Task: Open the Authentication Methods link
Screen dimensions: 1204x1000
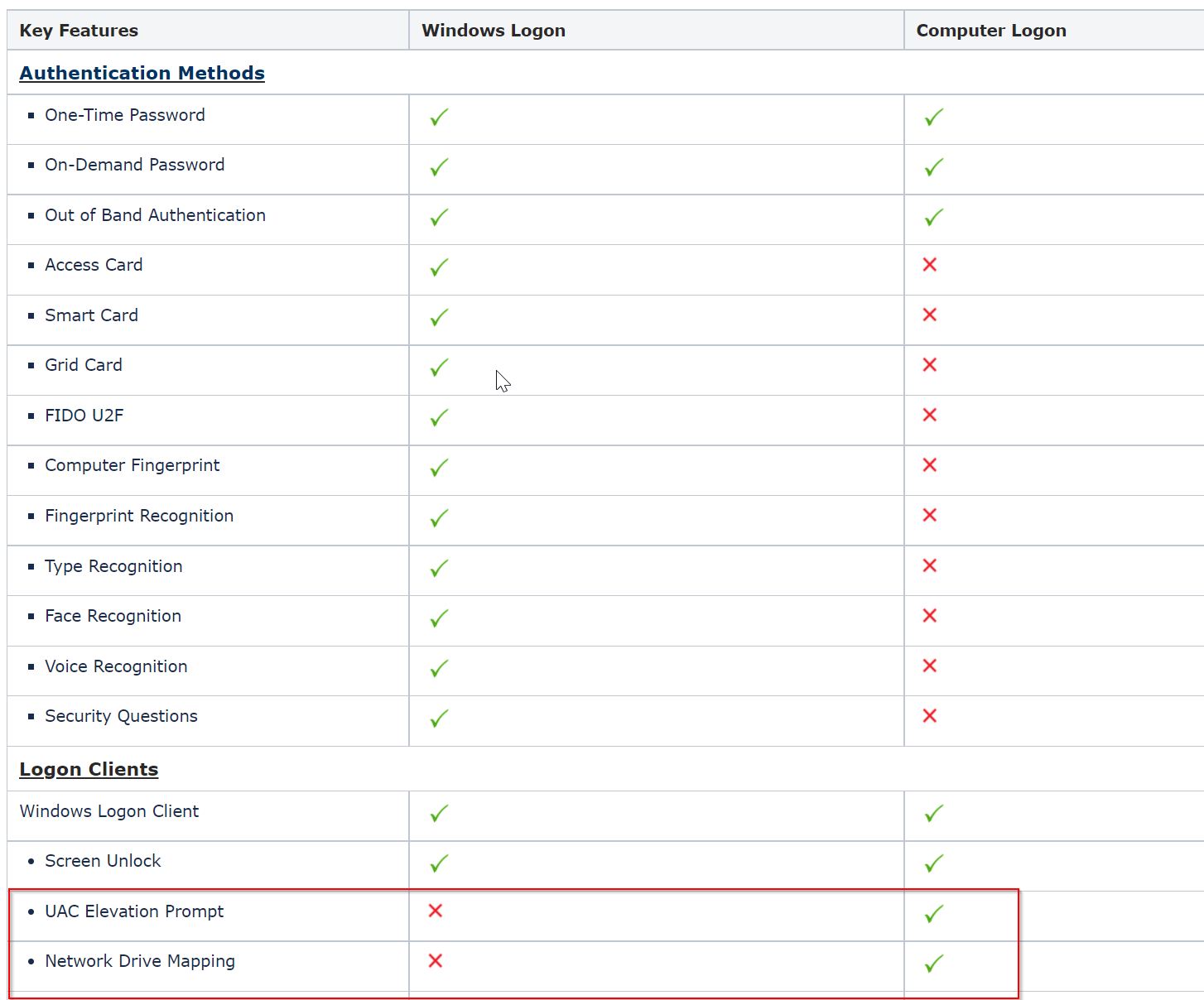Action: click(x=142, y=73)
